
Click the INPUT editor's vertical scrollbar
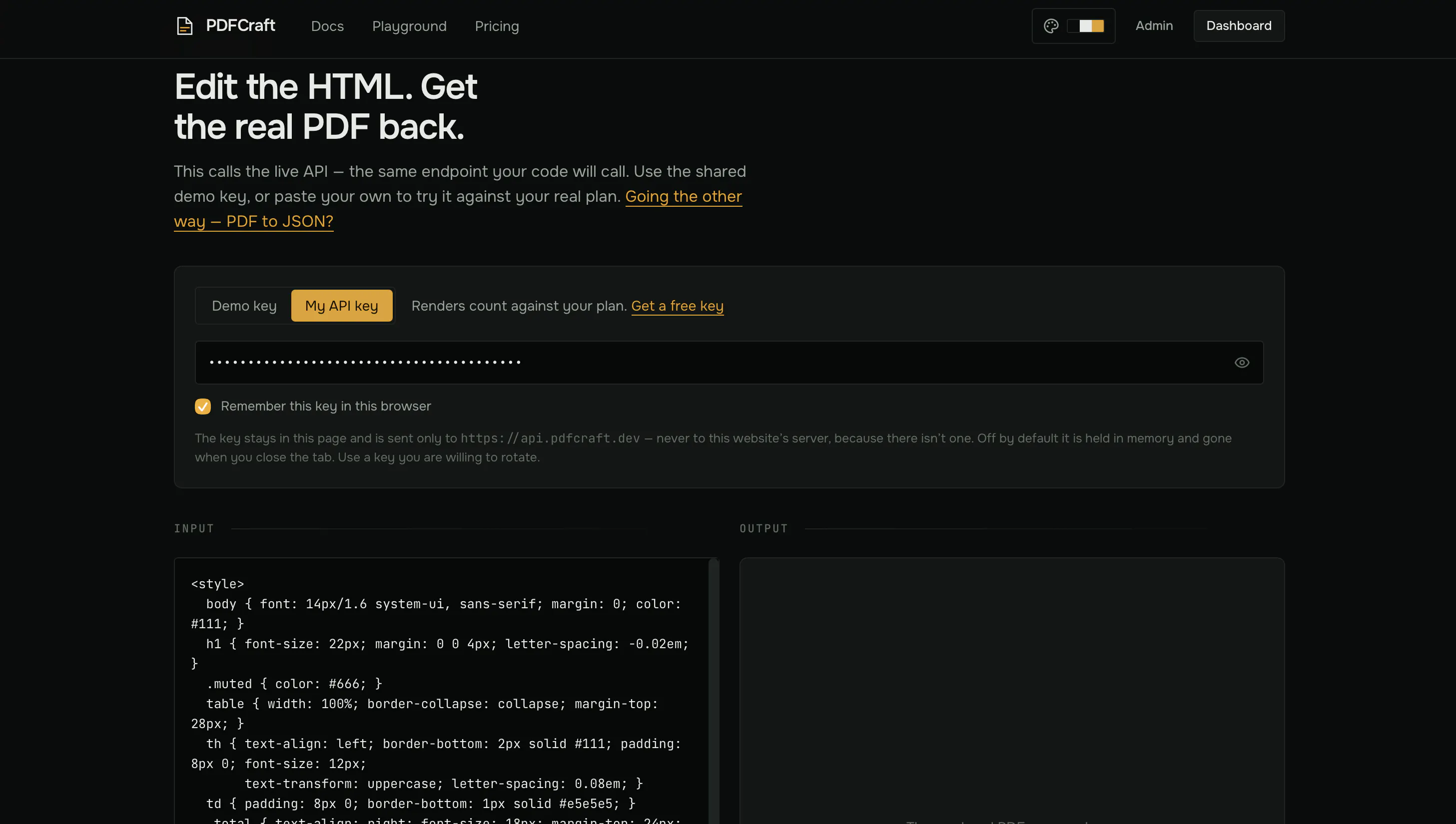point(714,691)
